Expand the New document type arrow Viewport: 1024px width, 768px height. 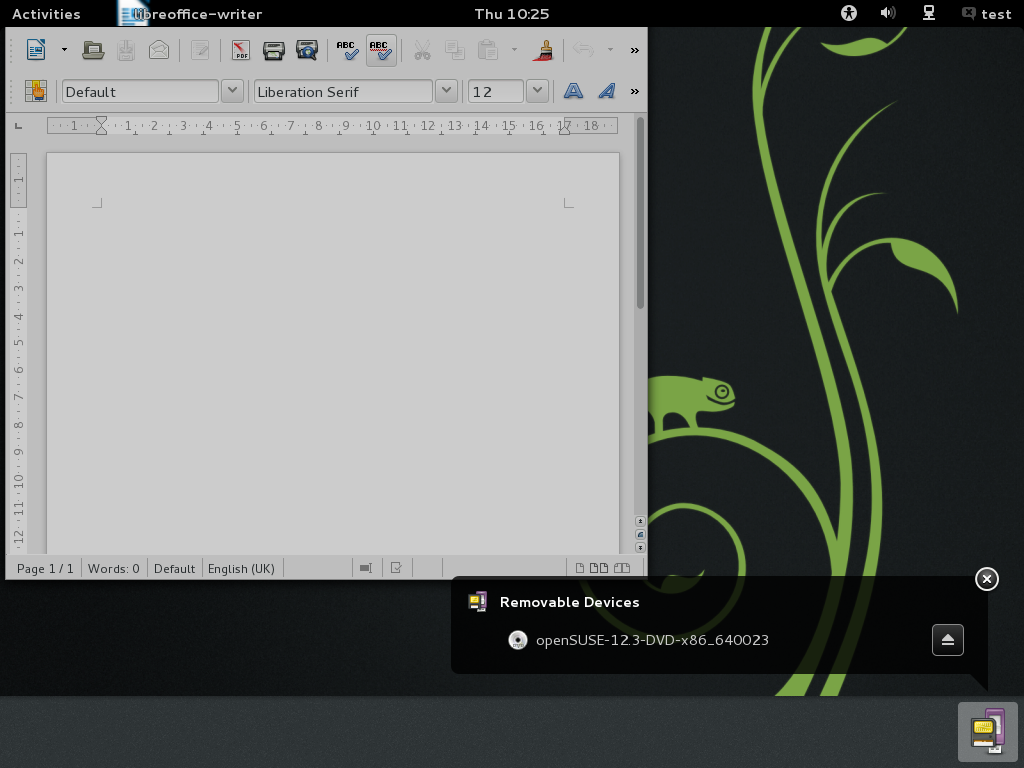64,50
